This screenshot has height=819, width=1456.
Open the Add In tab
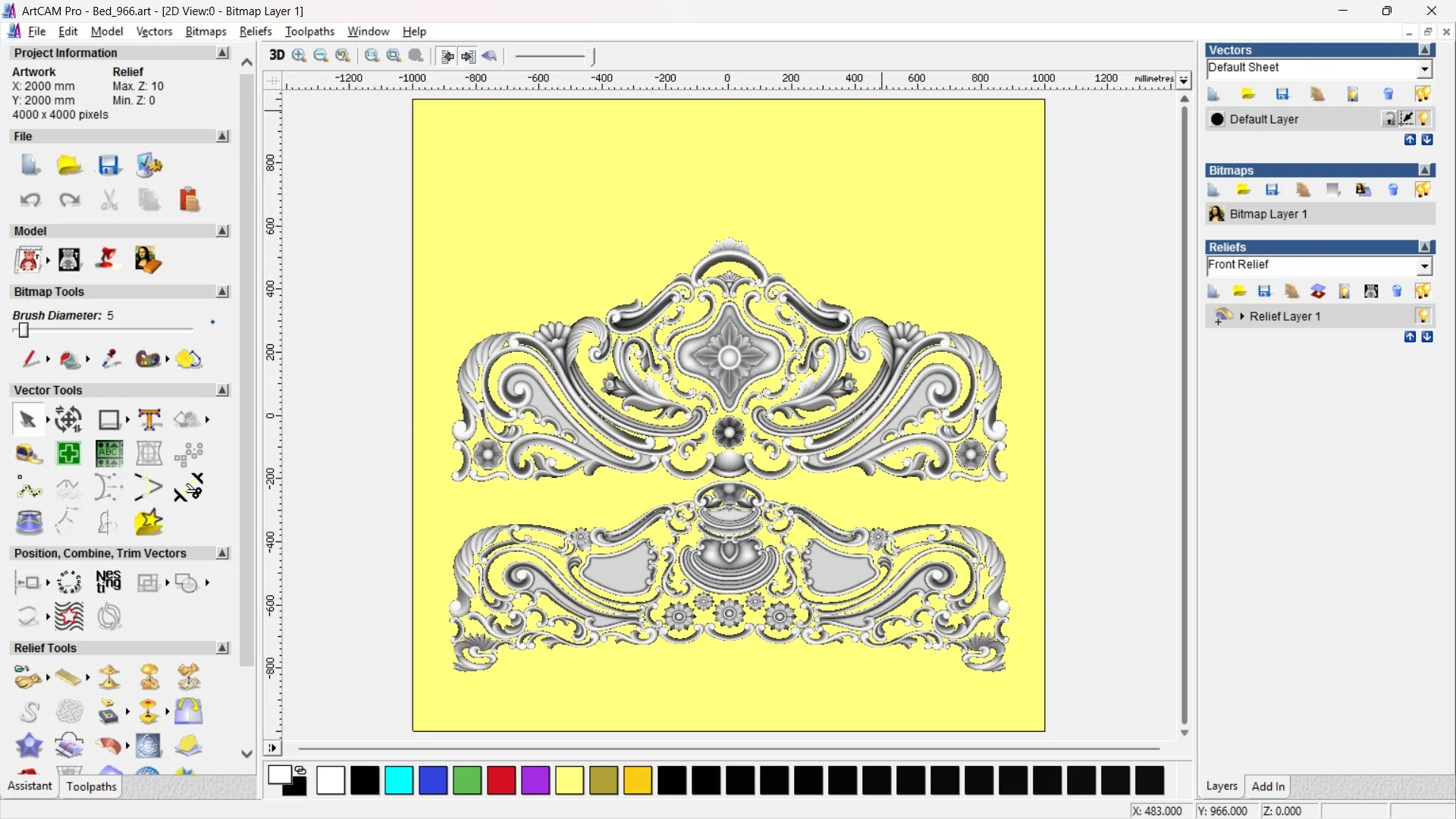tap(1268, 786)
